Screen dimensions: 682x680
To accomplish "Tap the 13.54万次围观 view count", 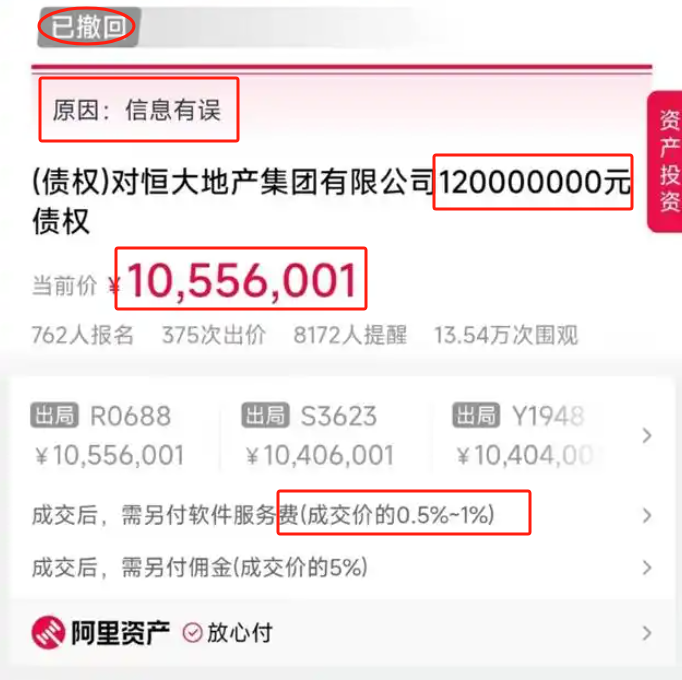I will point(506,335).
